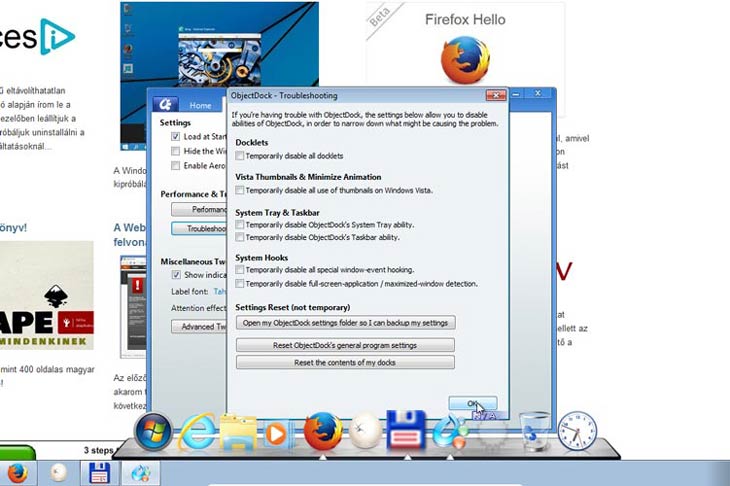Toggle disable all special window-event hooking

tap(240, 270)
